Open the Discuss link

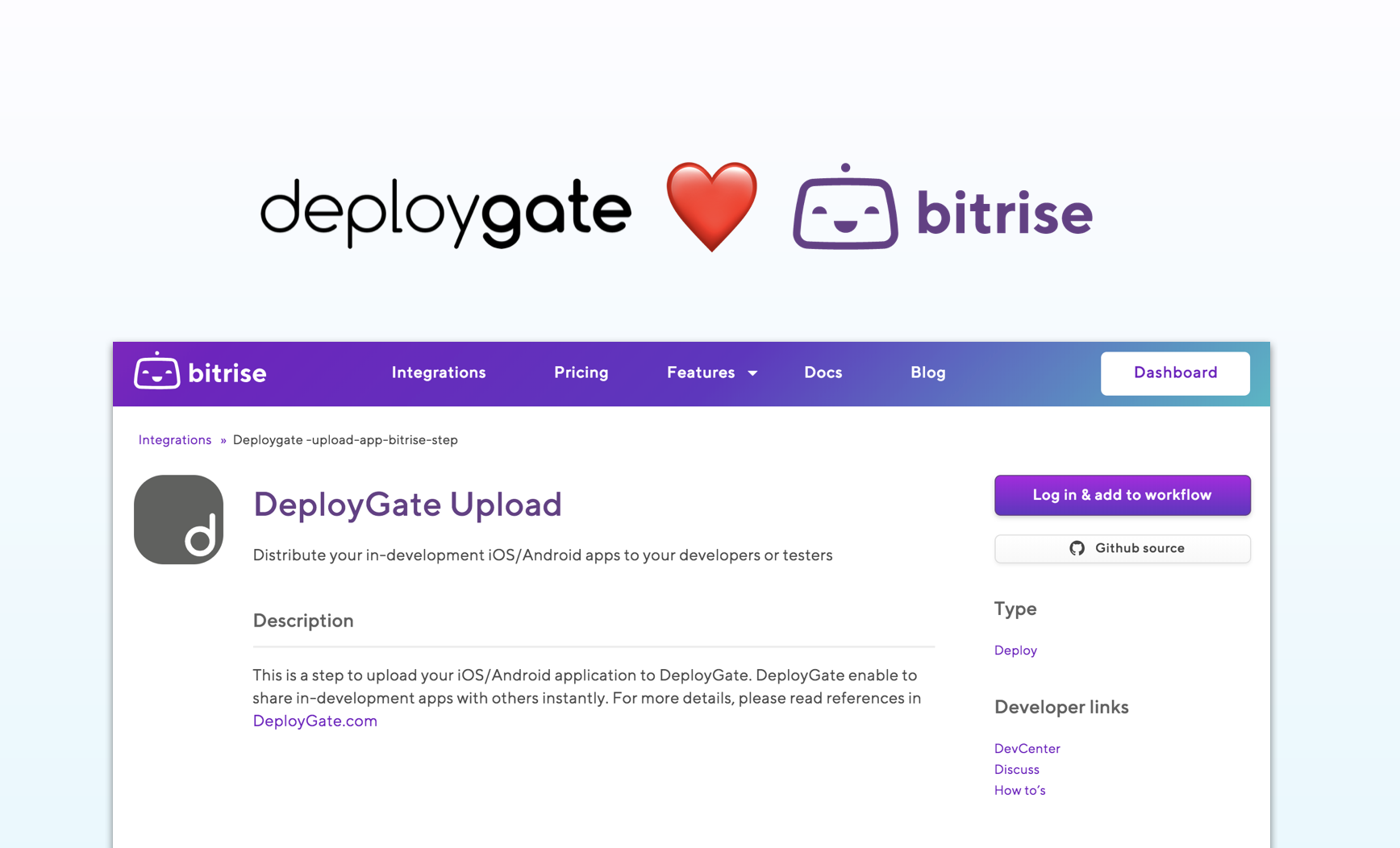point(1016,770)
